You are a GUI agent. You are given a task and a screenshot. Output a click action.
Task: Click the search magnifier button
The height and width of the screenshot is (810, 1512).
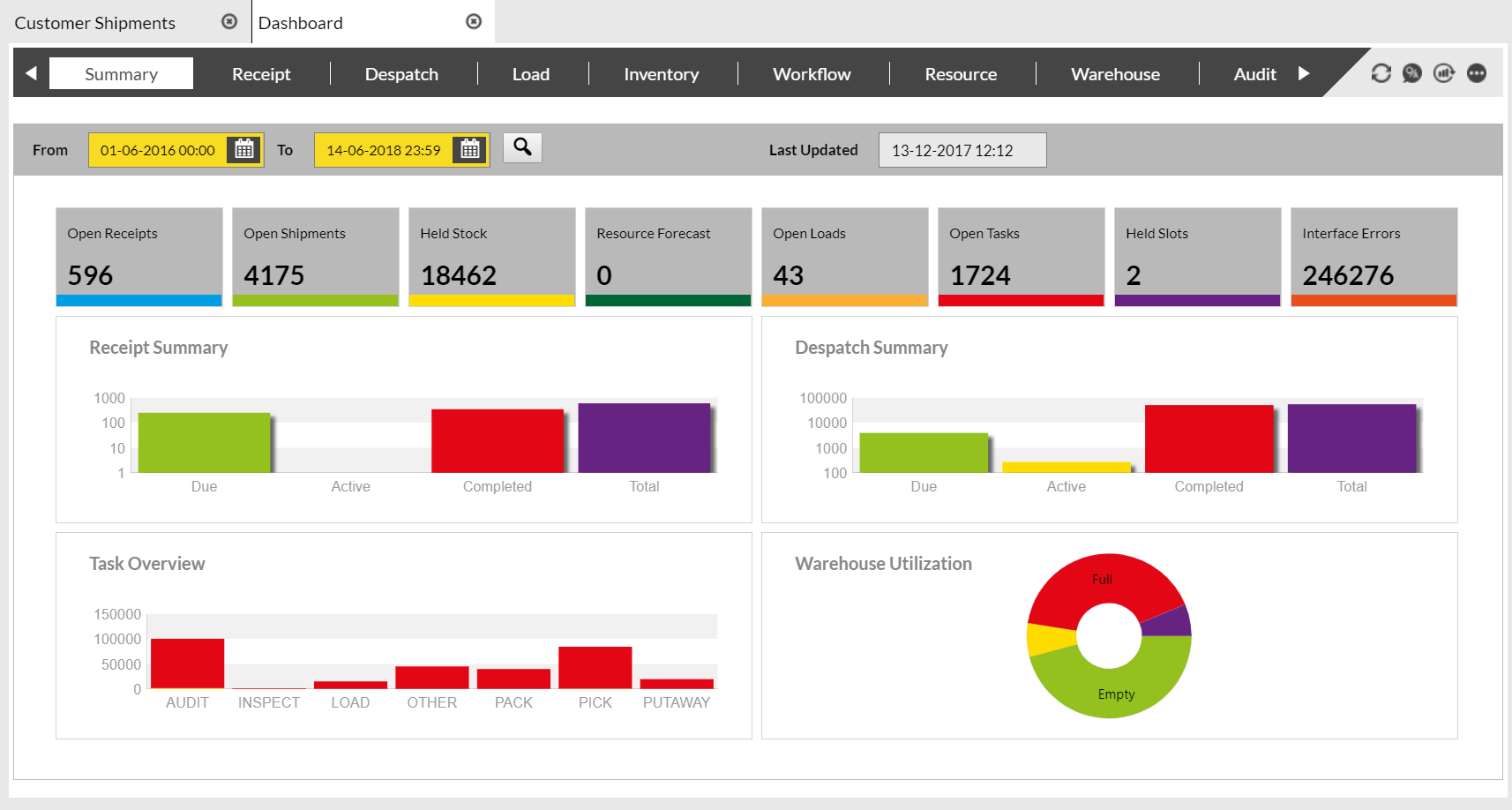522,147
